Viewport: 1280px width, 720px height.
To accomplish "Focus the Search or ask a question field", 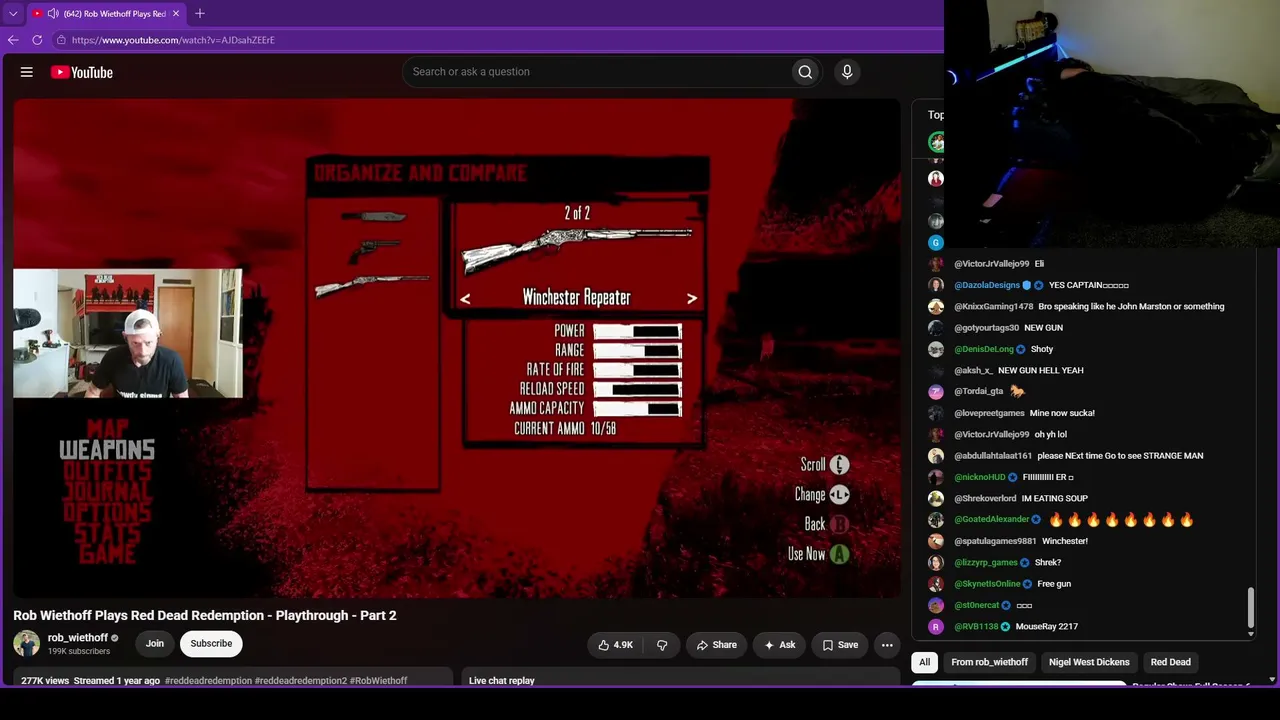I will click(x=596, y=72).
